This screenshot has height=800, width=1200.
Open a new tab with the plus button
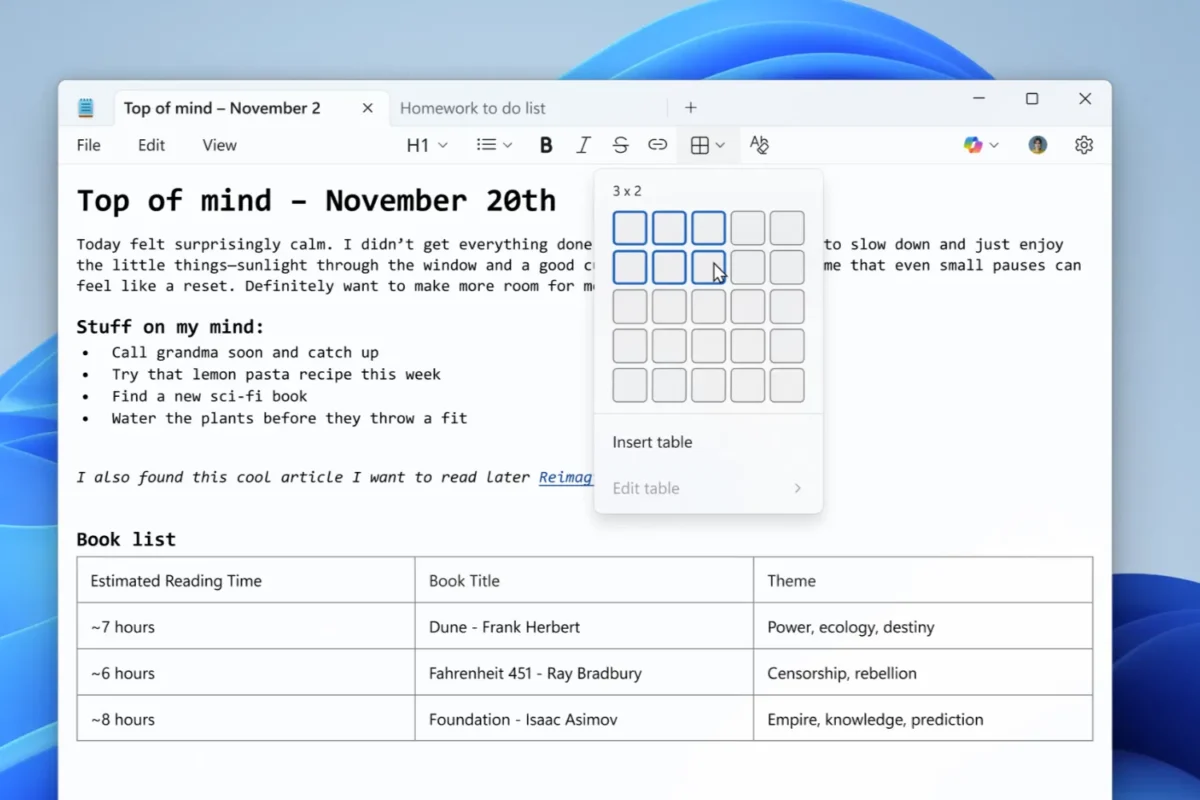[x=690, y=107]
